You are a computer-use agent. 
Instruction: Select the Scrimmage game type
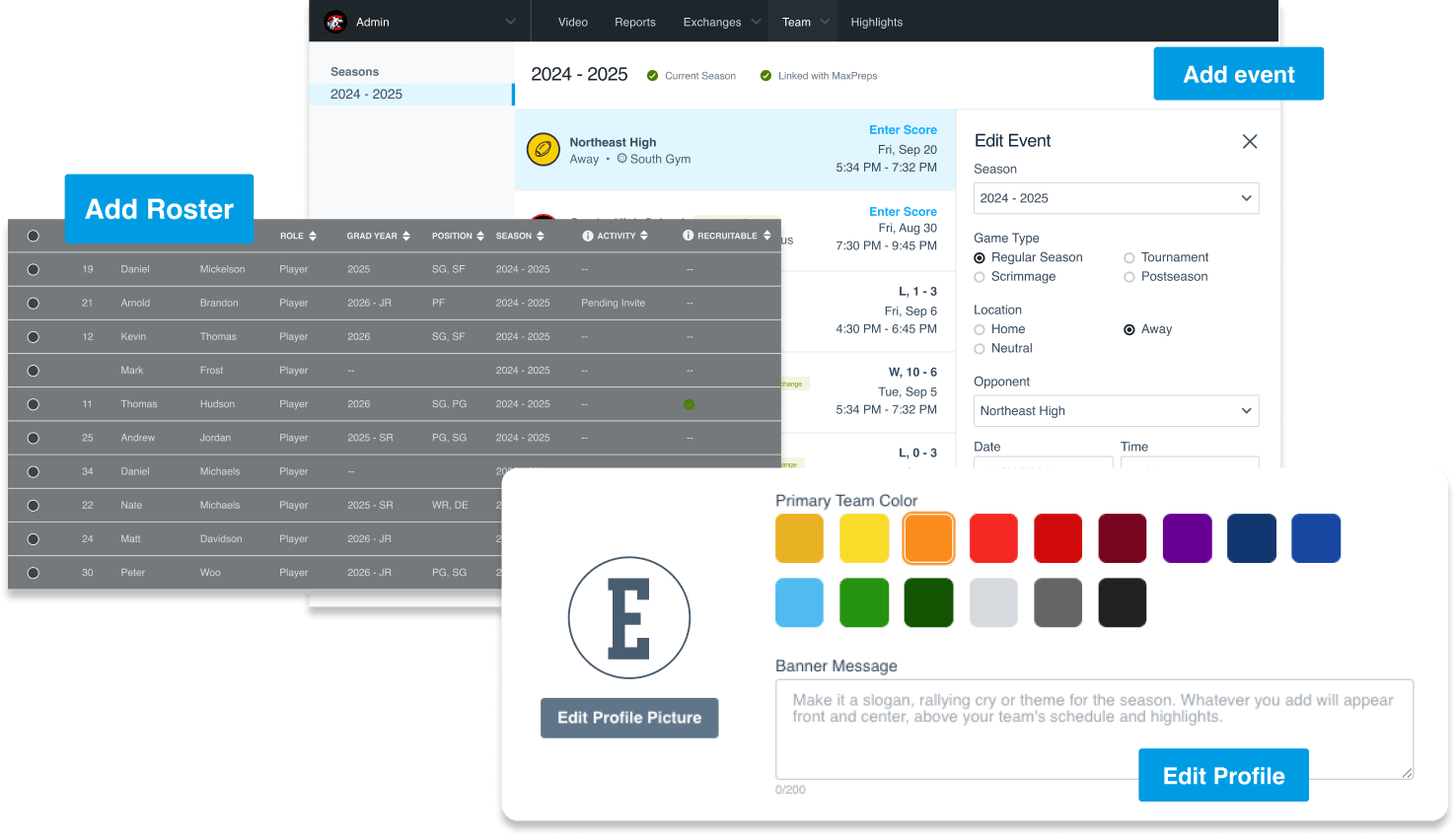980,277
